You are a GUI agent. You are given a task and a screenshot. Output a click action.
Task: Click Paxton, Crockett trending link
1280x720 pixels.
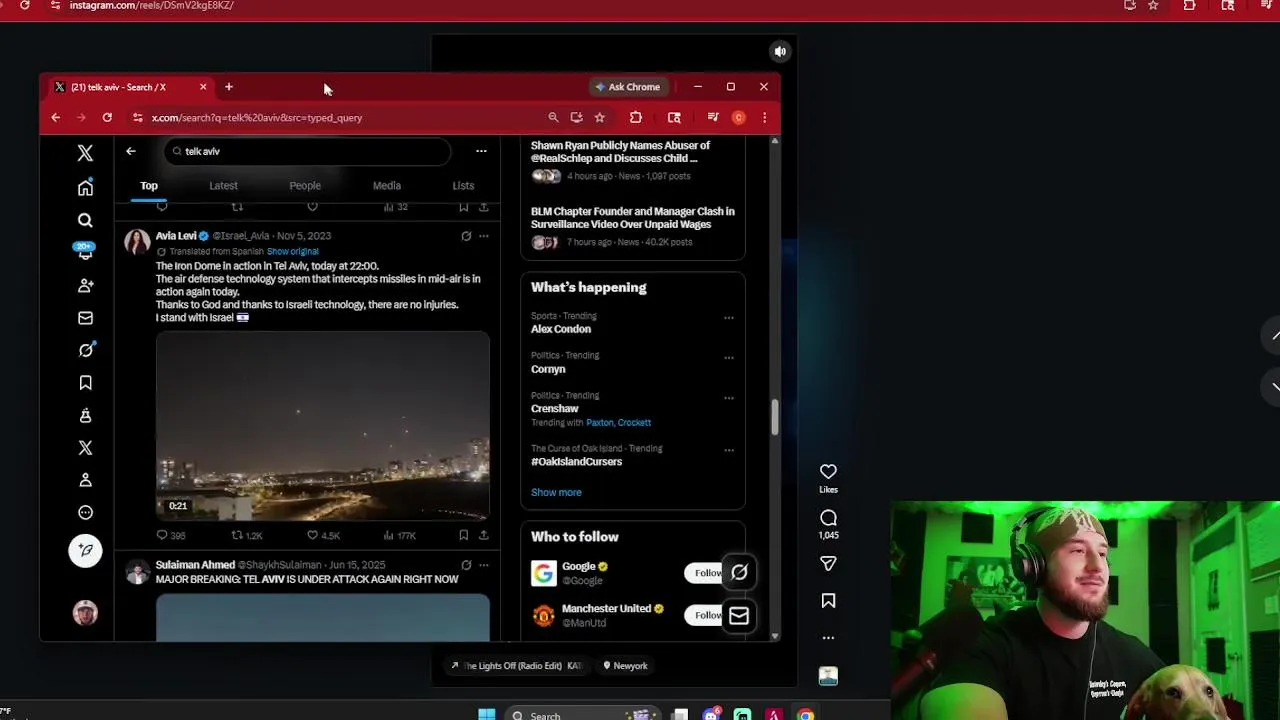[618, 423]
